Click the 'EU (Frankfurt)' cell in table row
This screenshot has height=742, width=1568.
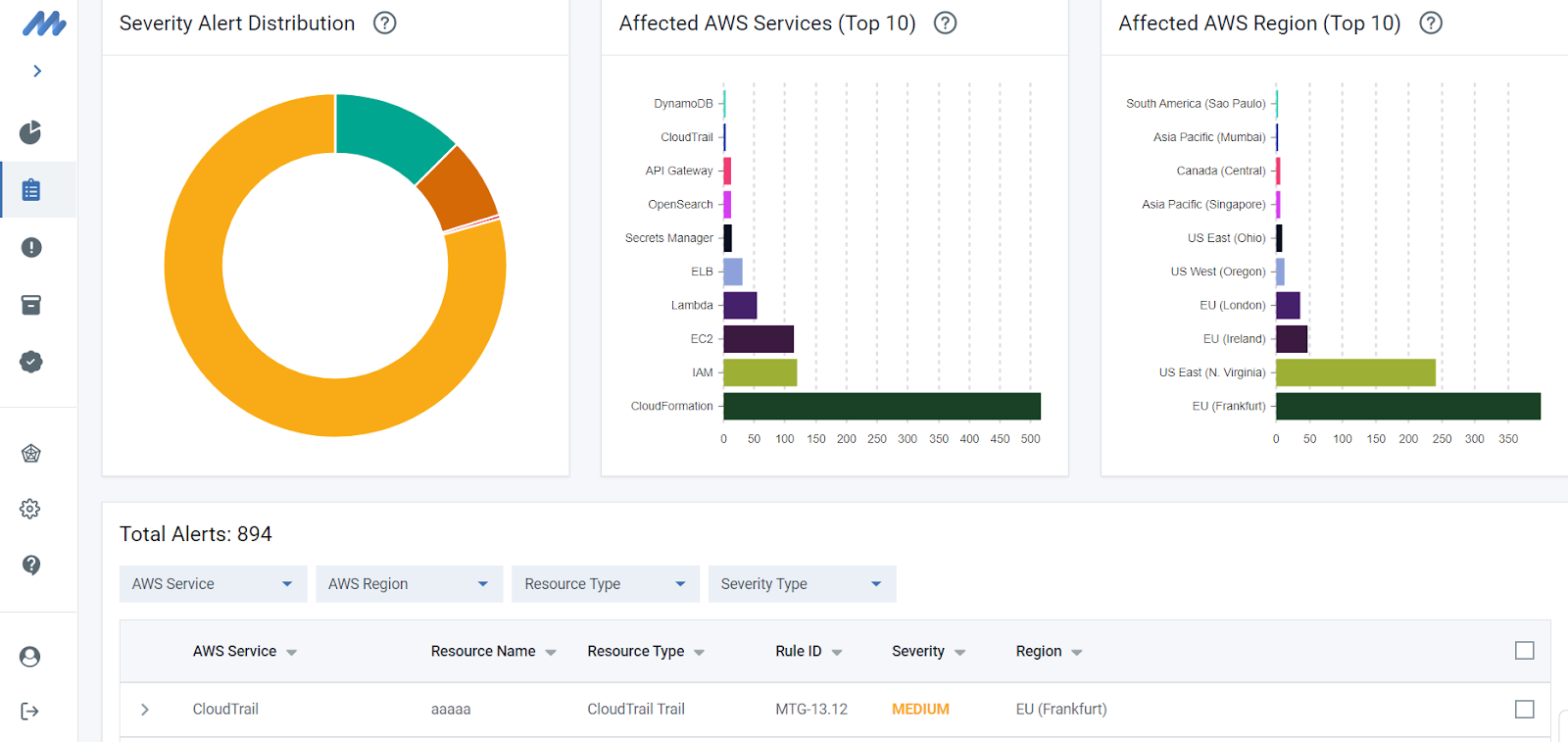(1061, 709)
